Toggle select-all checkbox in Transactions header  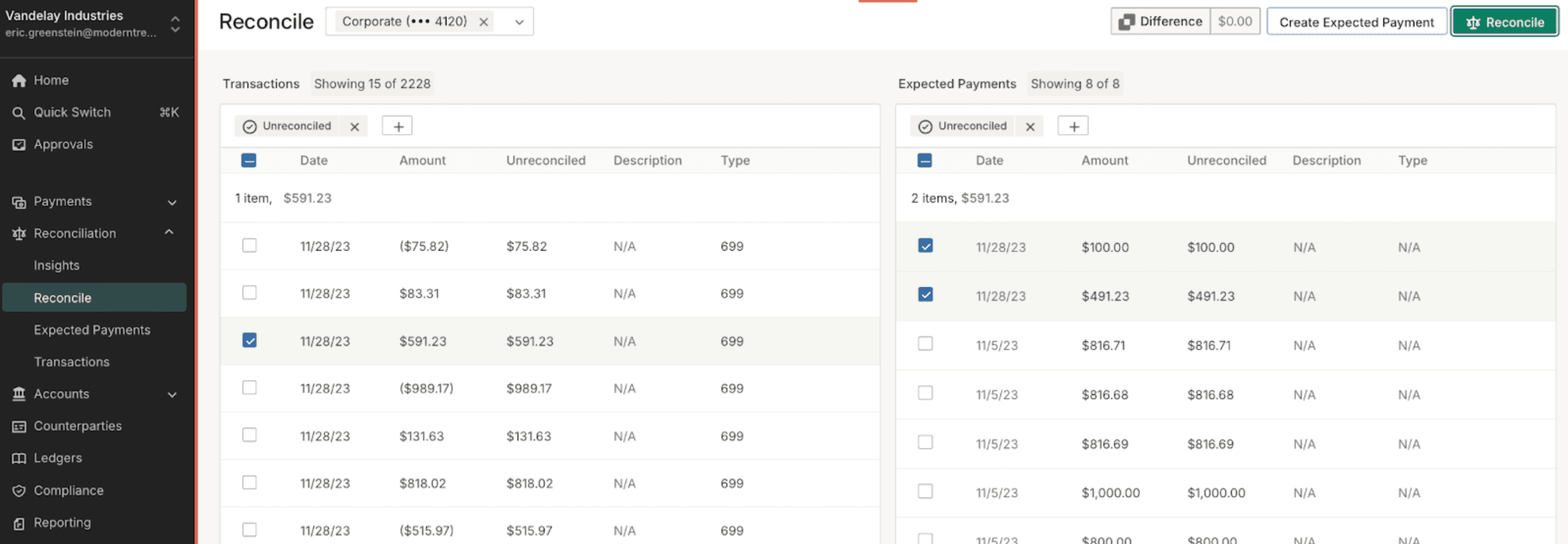[249, 160]
